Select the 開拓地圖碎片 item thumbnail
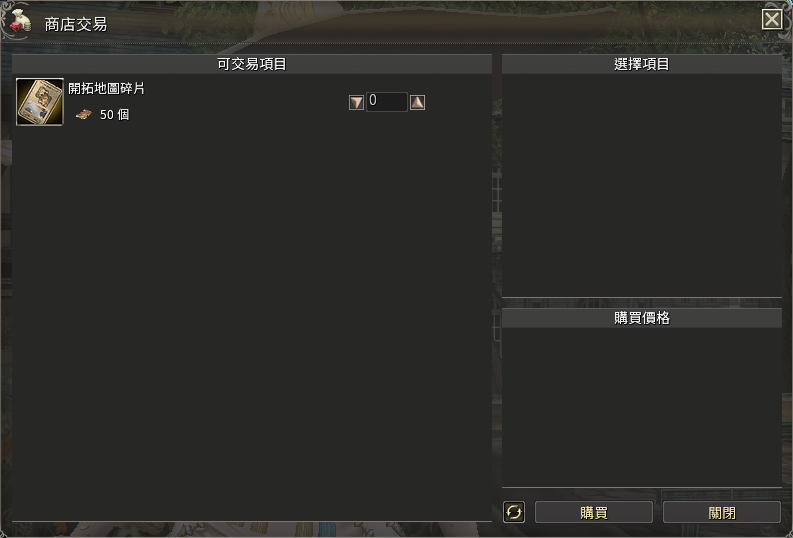 tap(39, 101)
